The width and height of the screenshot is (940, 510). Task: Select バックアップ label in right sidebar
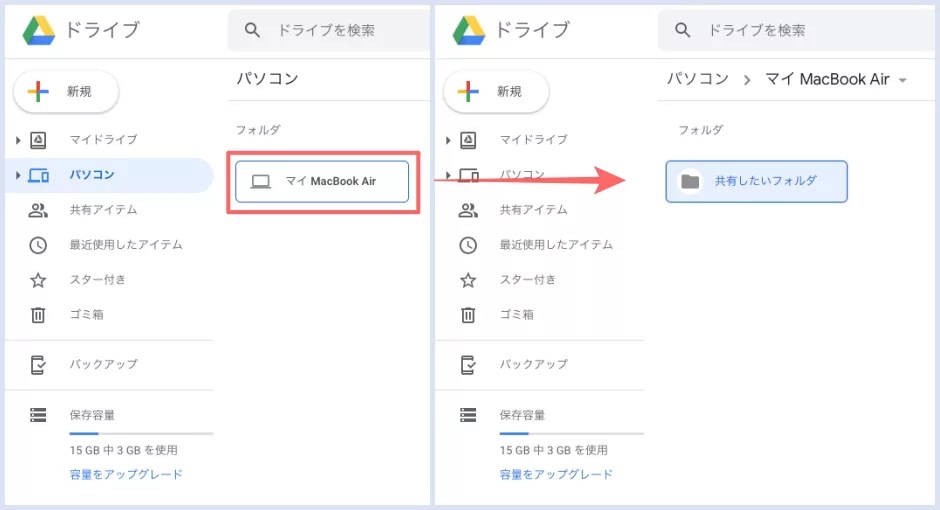534,364
